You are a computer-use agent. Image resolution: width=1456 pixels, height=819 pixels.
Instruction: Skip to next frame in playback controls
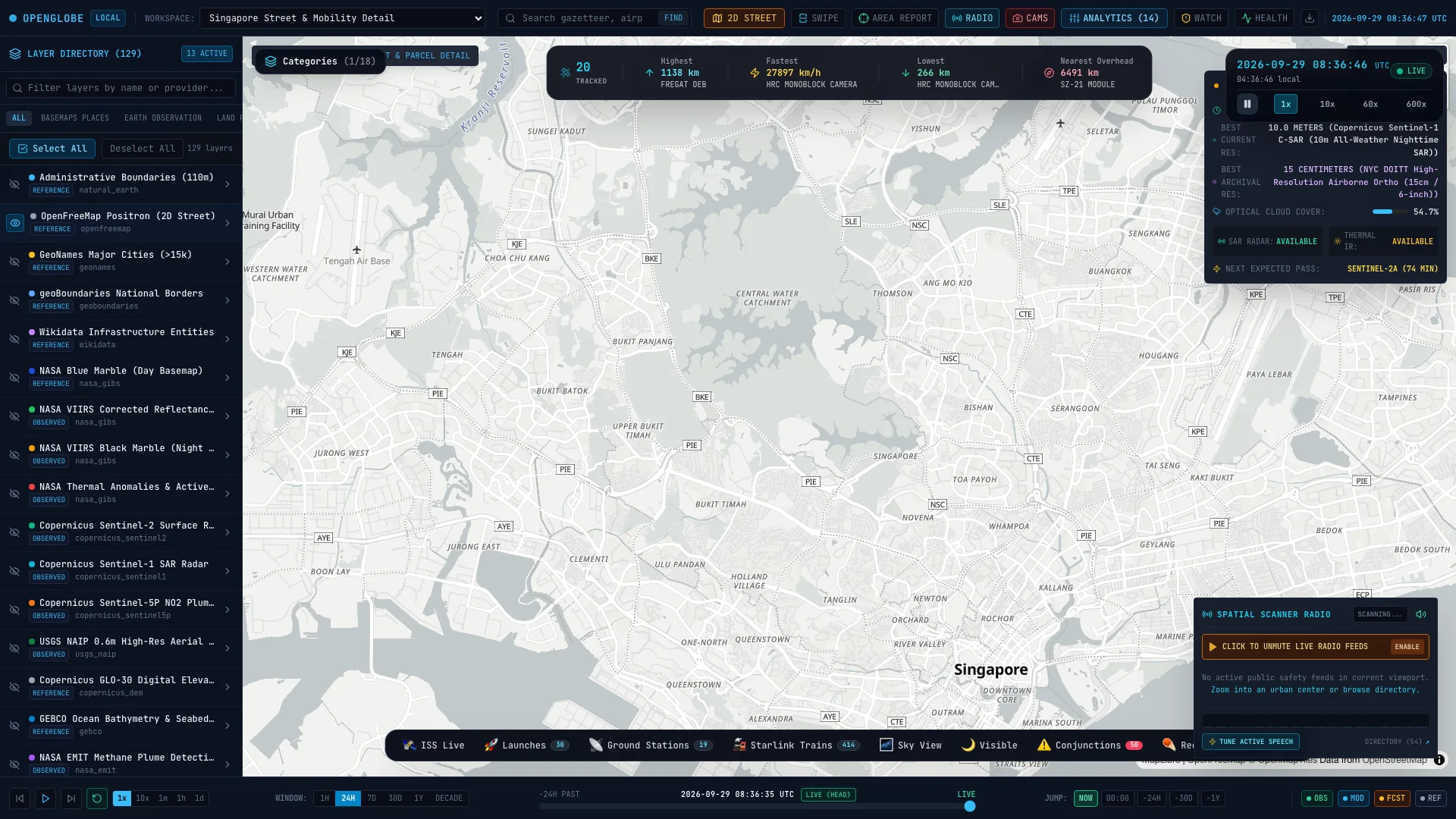[x=71, y=798]
